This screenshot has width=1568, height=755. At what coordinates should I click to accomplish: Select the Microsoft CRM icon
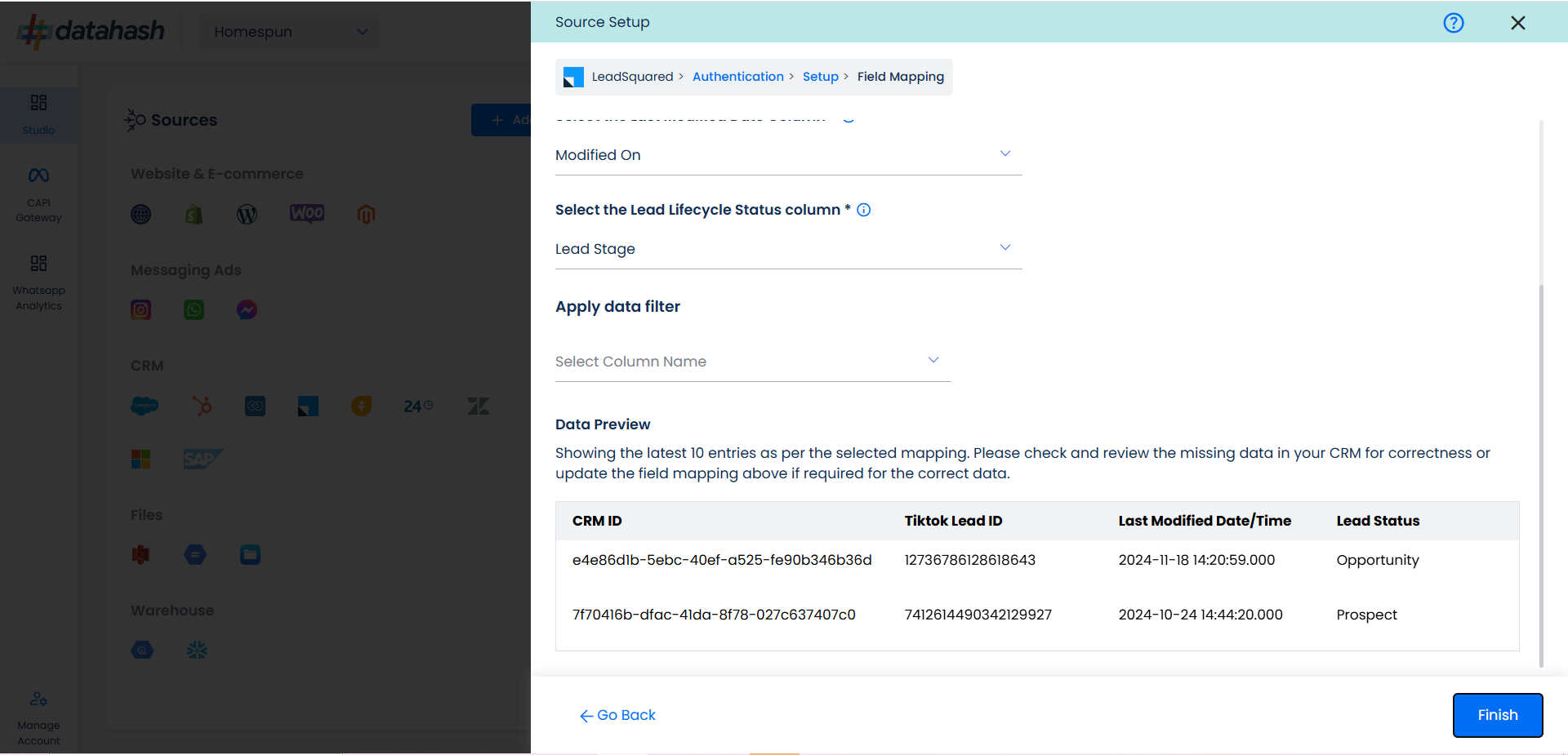(141, 459)
